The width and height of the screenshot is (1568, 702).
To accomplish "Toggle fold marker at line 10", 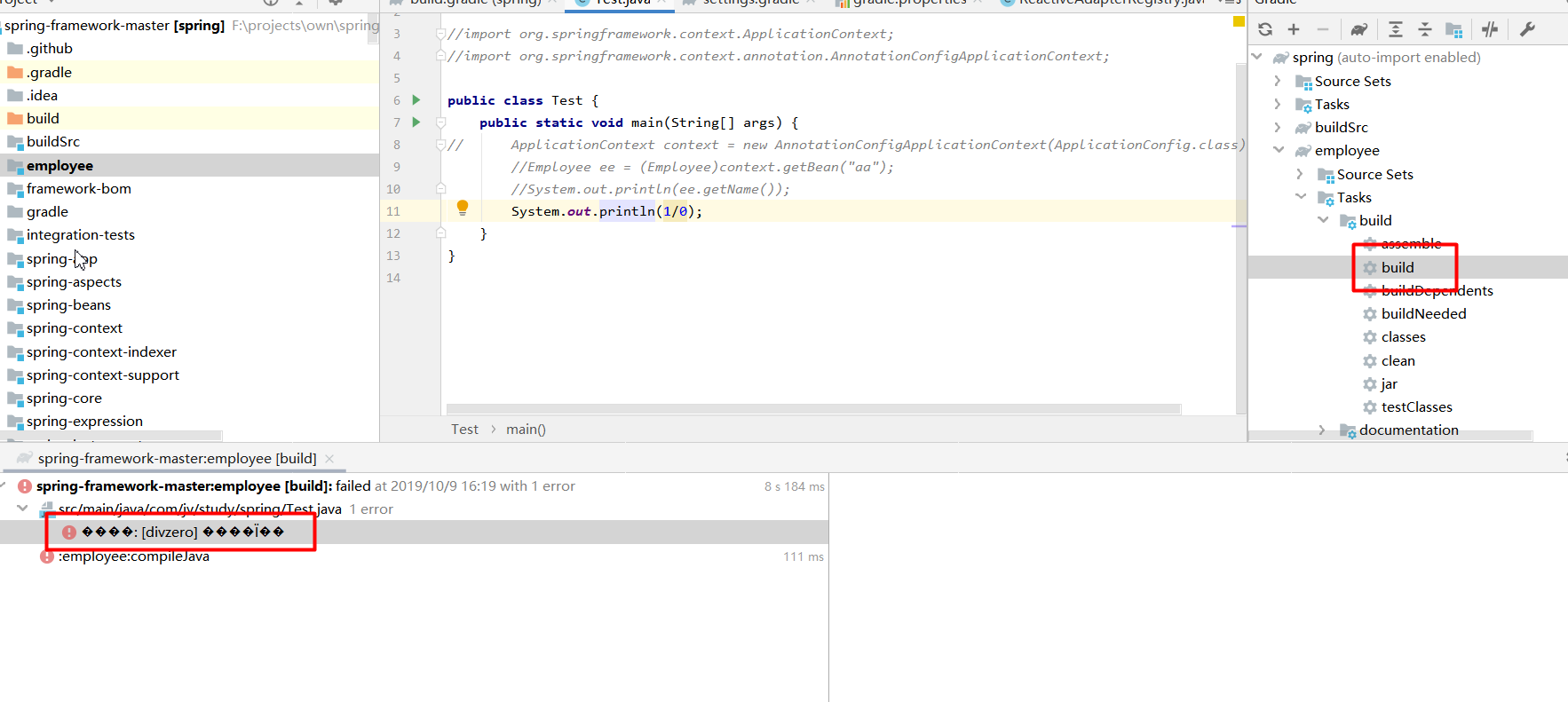I will [x=440, y=188].
